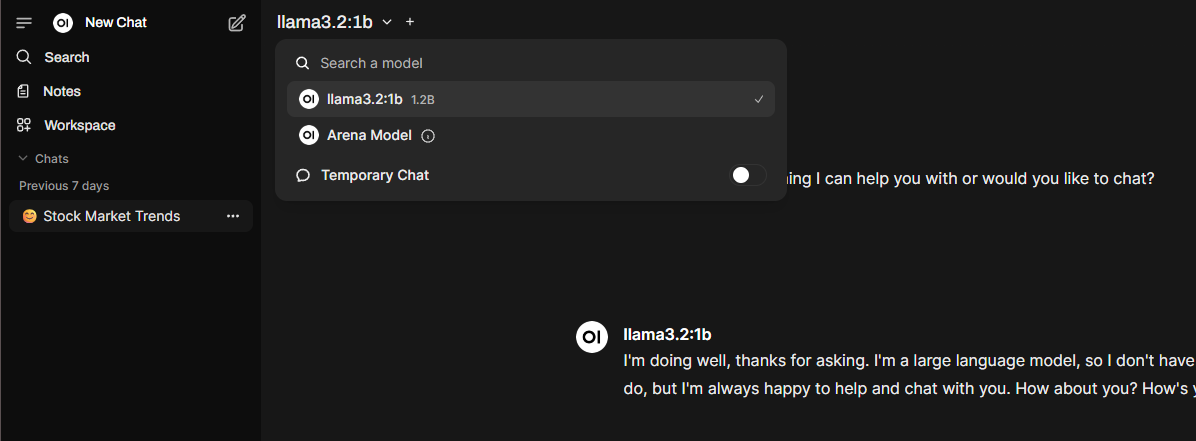Screen dimensions: 1196x441
Task: Click the llama3.2:1b avatar in the chat message
Action: point(591,337)
